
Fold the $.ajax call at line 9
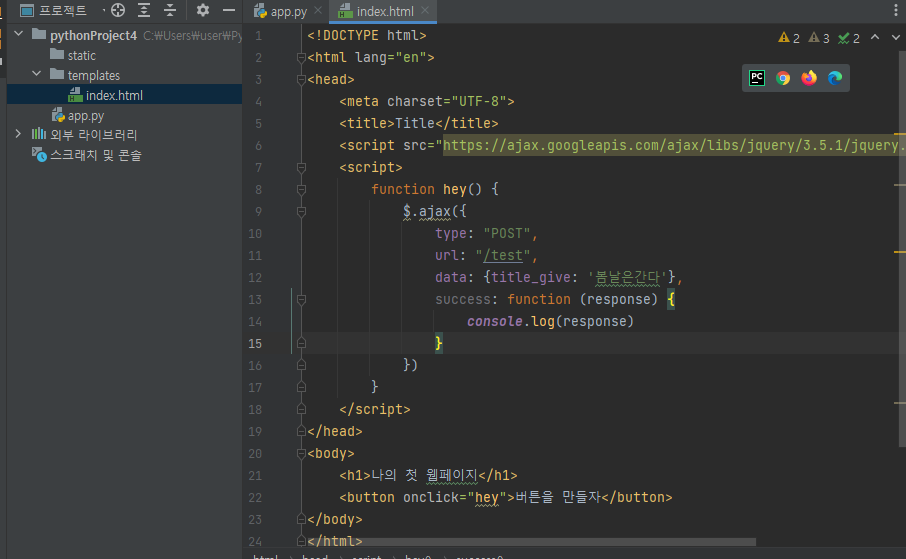coord(301,212)
